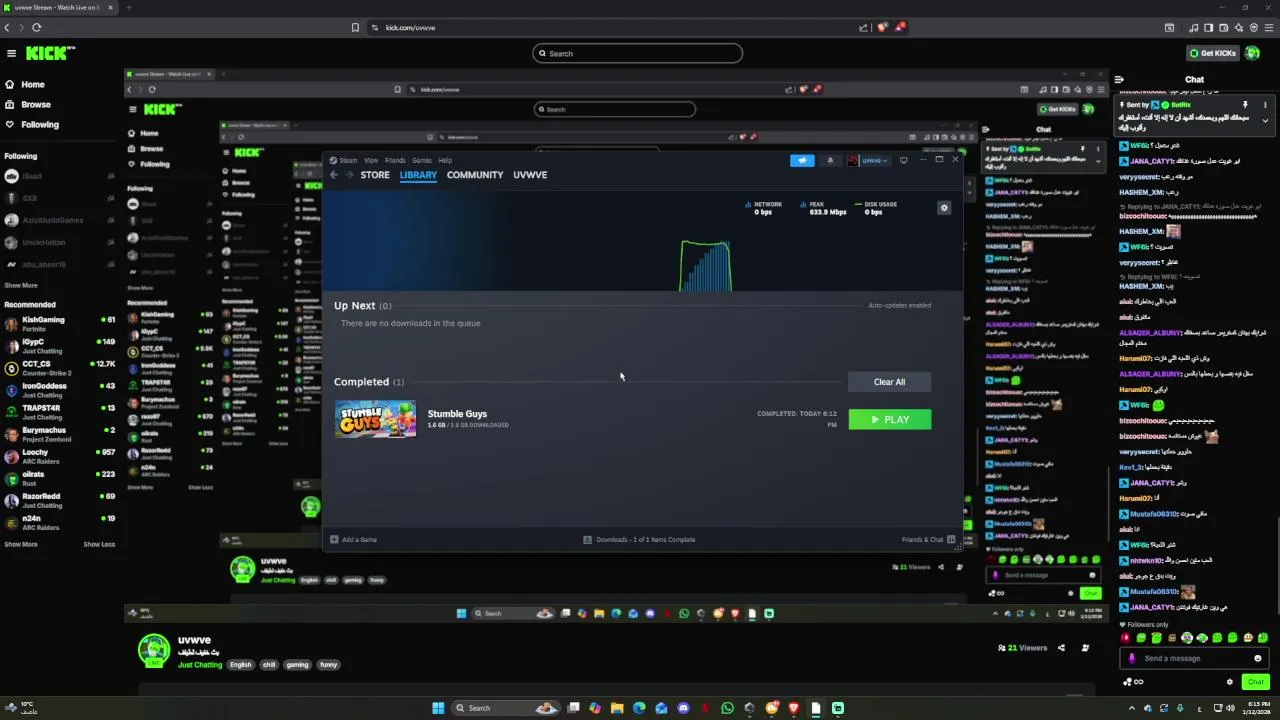The height and width of the screenshot is (720, 1280).
Task: Switch to the COMMUNITY tab in Steam
Action: (475, 175)
